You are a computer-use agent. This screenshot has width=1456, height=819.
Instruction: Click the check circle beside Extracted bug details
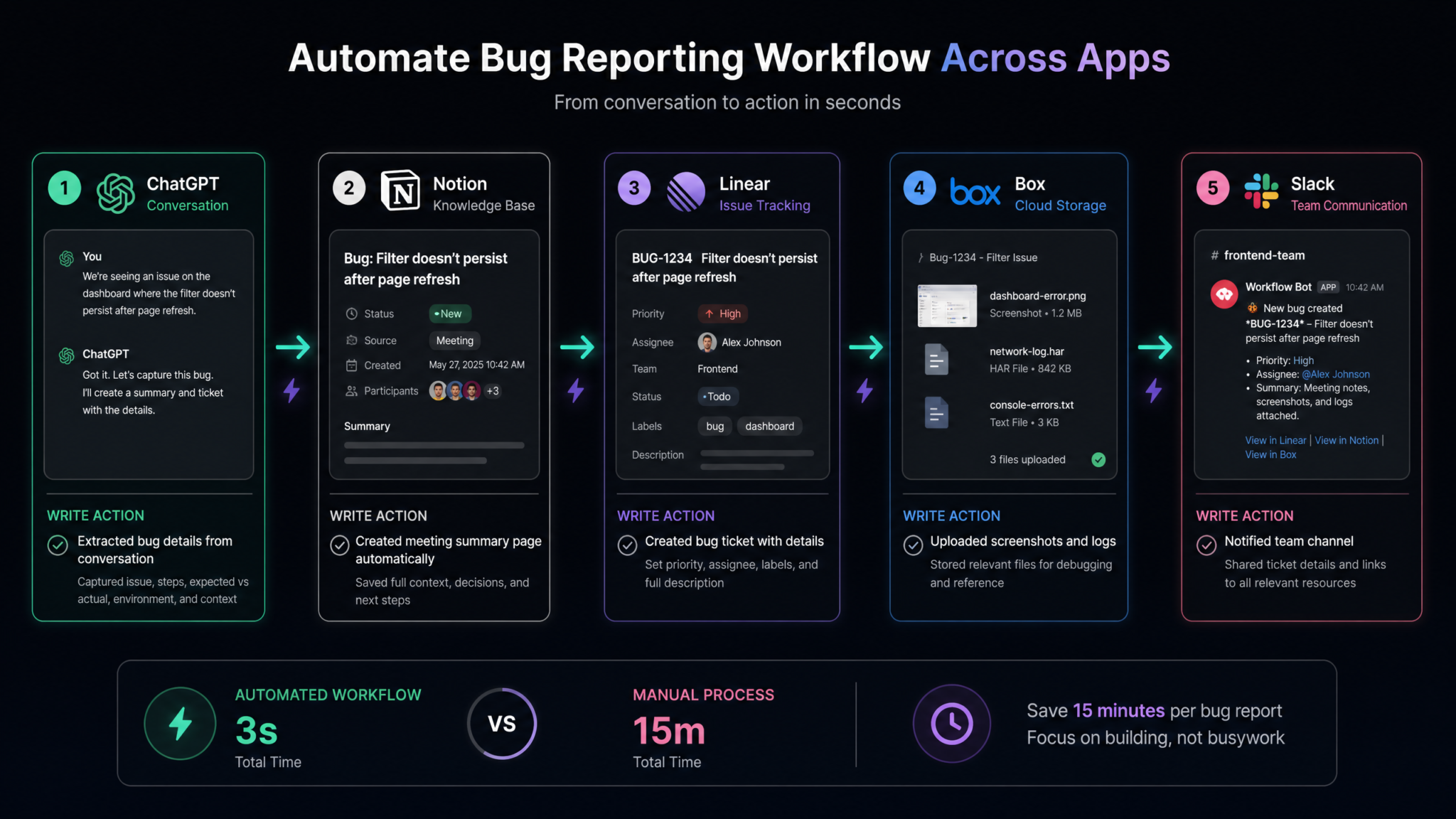coord(58,545)
